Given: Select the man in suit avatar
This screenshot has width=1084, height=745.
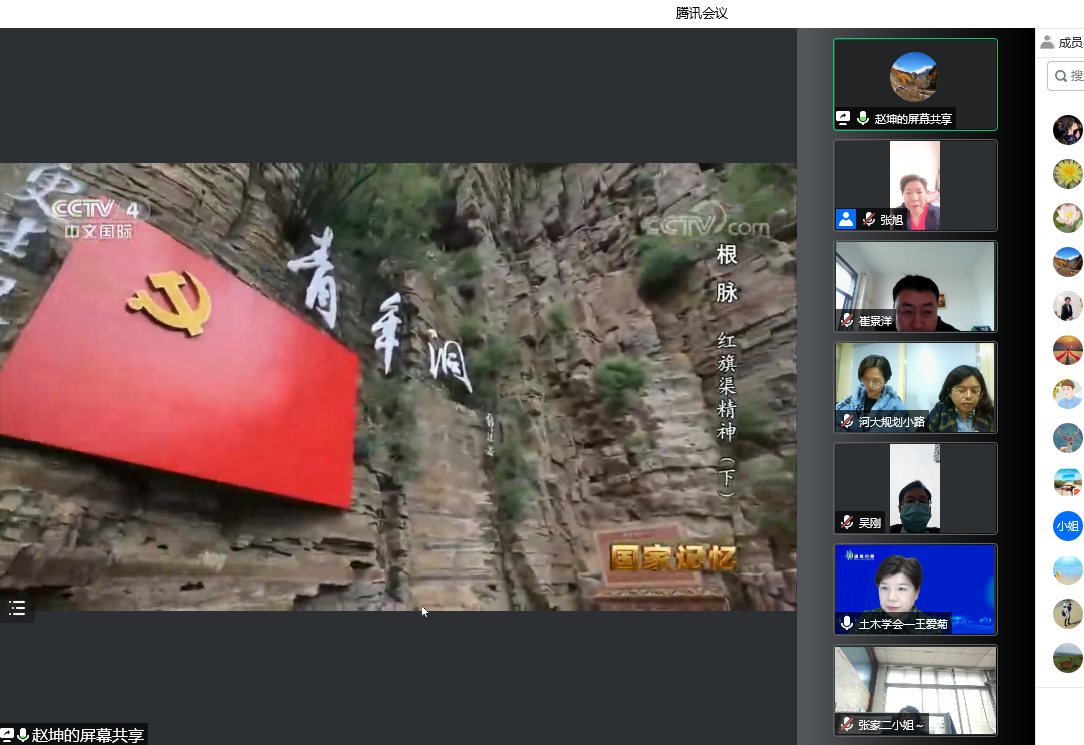Looking at the screenshot, I should [1067, 306].
